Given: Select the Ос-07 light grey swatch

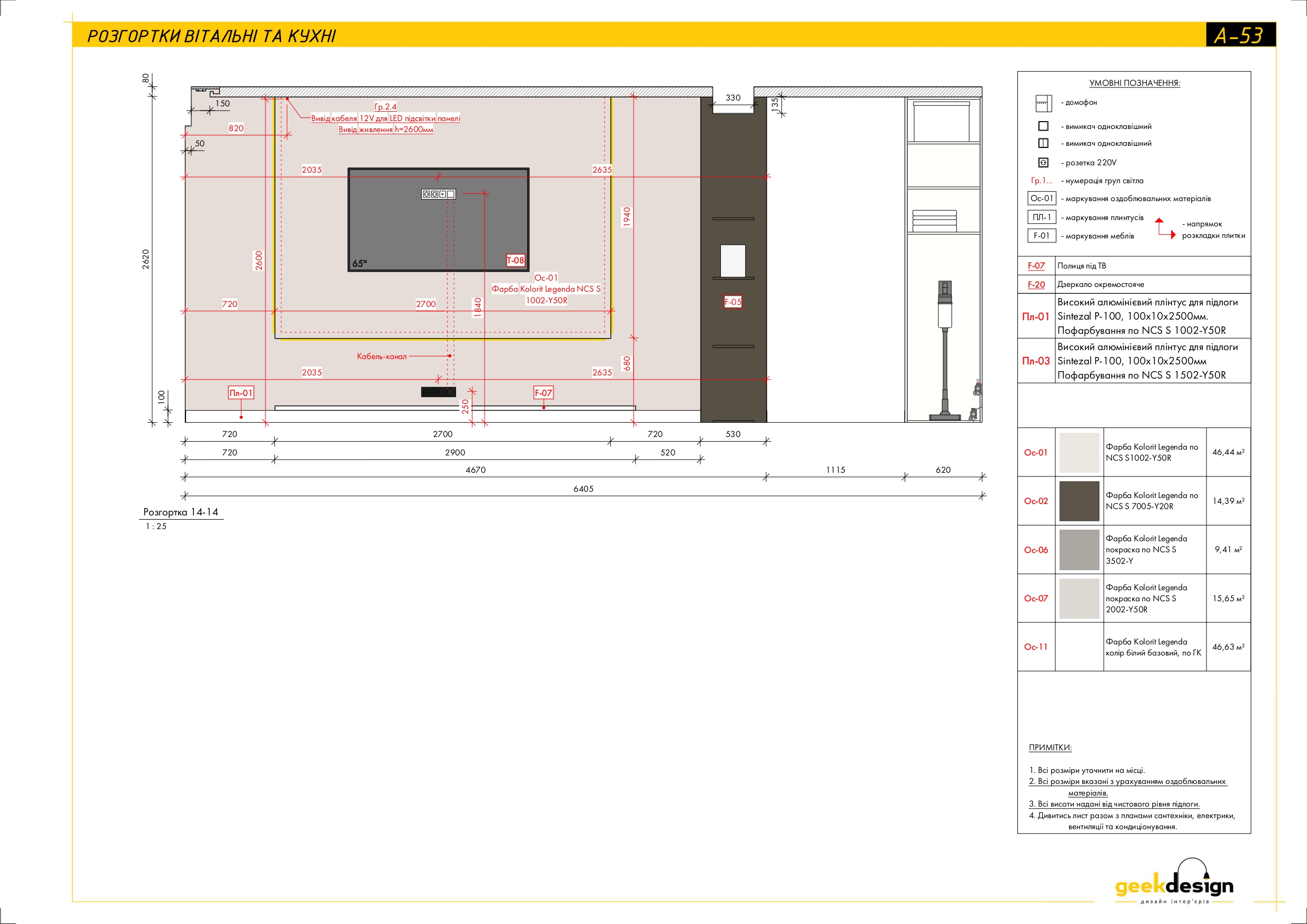Looking at the screenshot, I should (1079, 598).
